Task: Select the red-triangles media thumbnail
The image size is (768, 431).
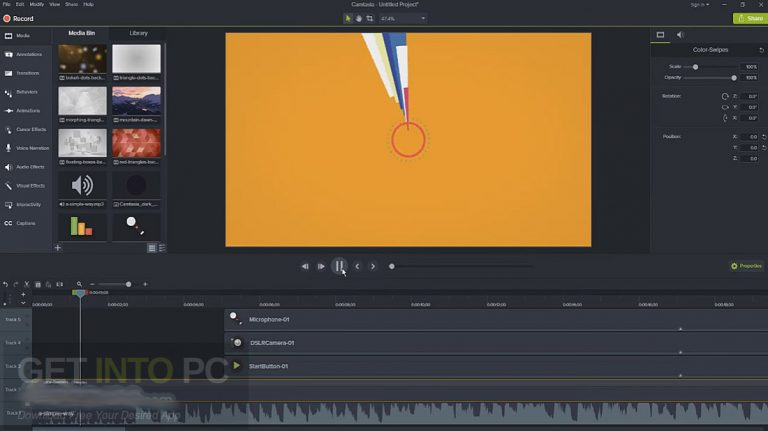Action: click(136, 143)
